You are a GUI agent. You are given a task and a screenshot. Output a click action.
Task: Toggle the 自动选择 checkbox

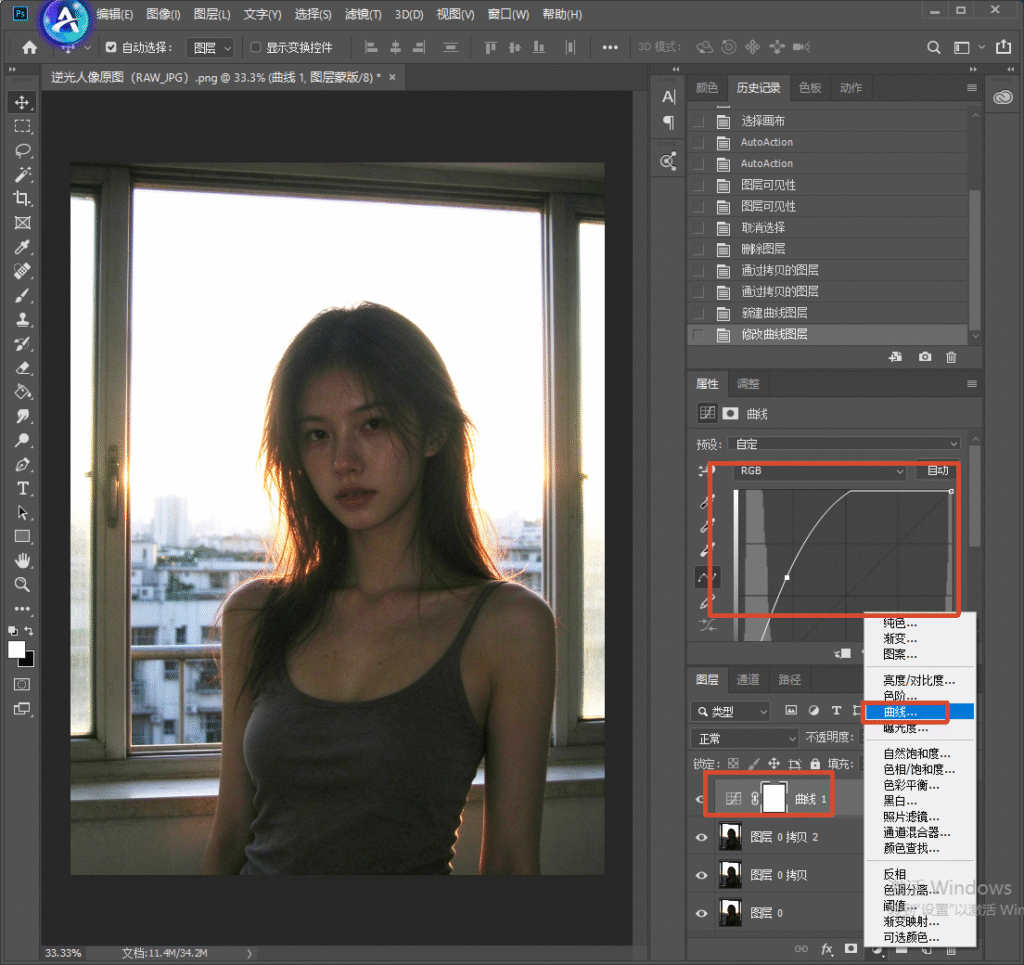coord(111,47)
